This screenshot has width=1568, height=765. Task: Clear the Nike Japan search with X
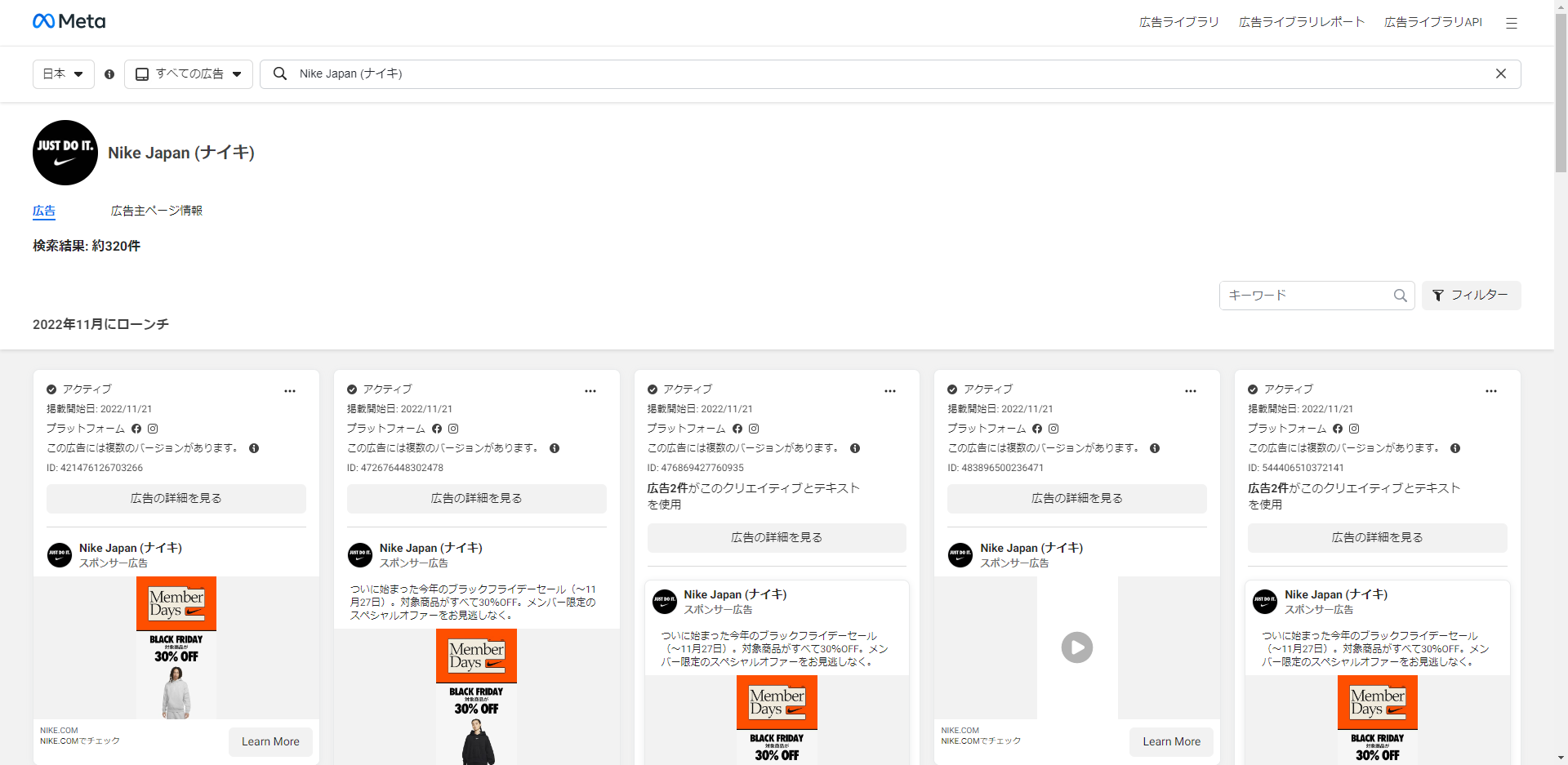(1500, 73)
